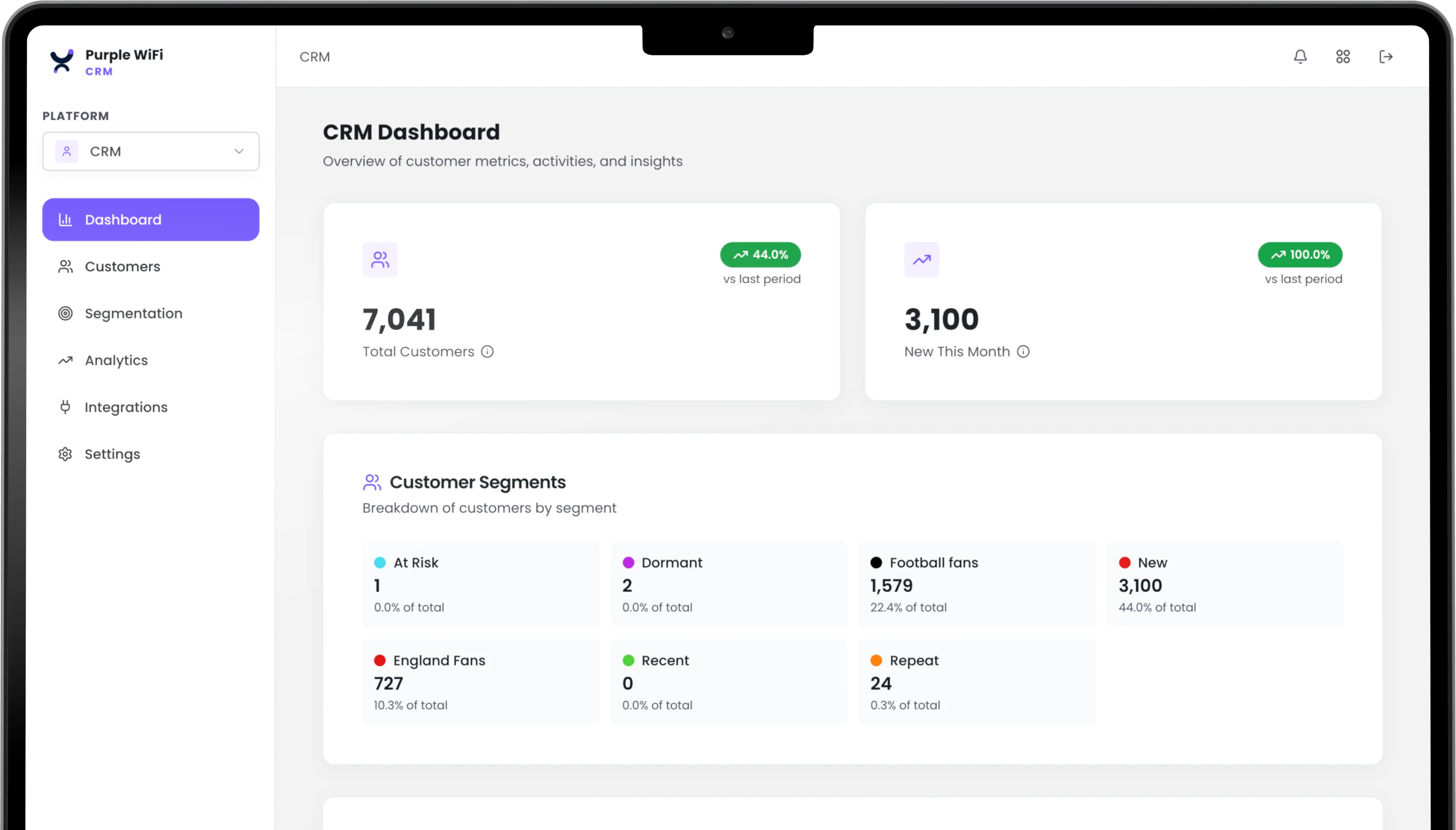Click the purple Dormant color dot
This screenshot has width=1456, height=830.
point(628,563)
